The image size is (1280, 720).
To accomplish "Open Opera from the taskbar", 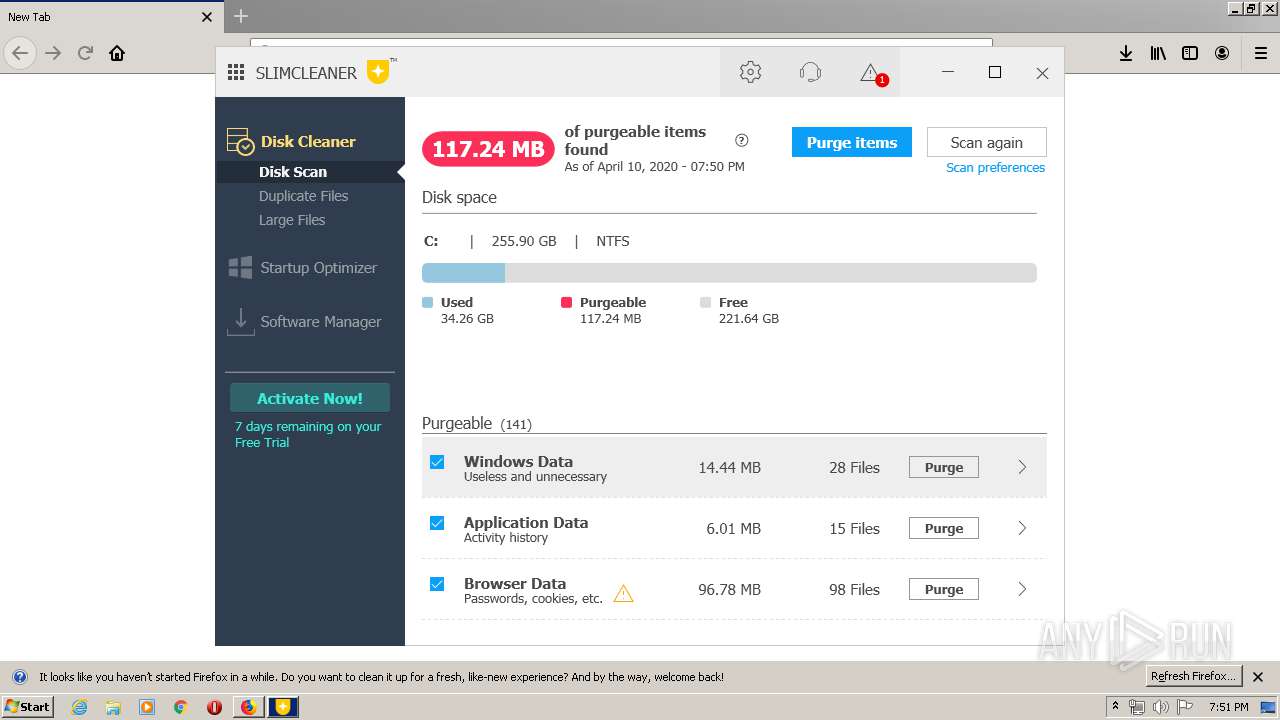I will [214, 707].
